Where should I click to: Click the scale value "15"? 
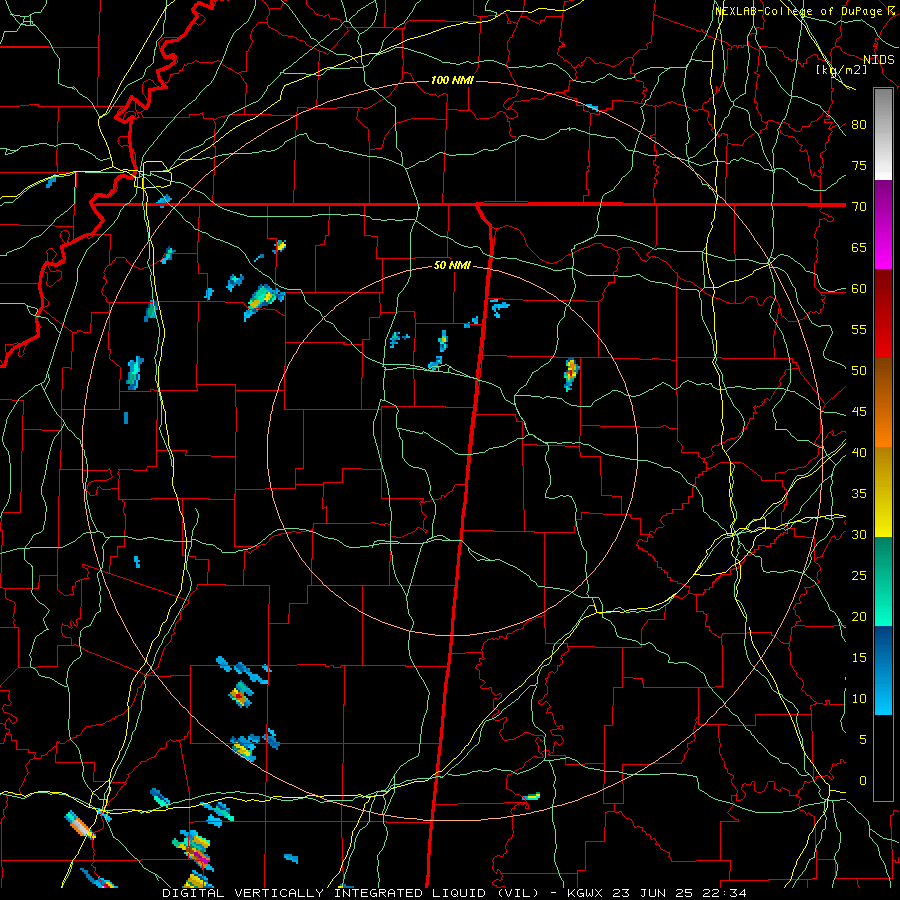859,658
